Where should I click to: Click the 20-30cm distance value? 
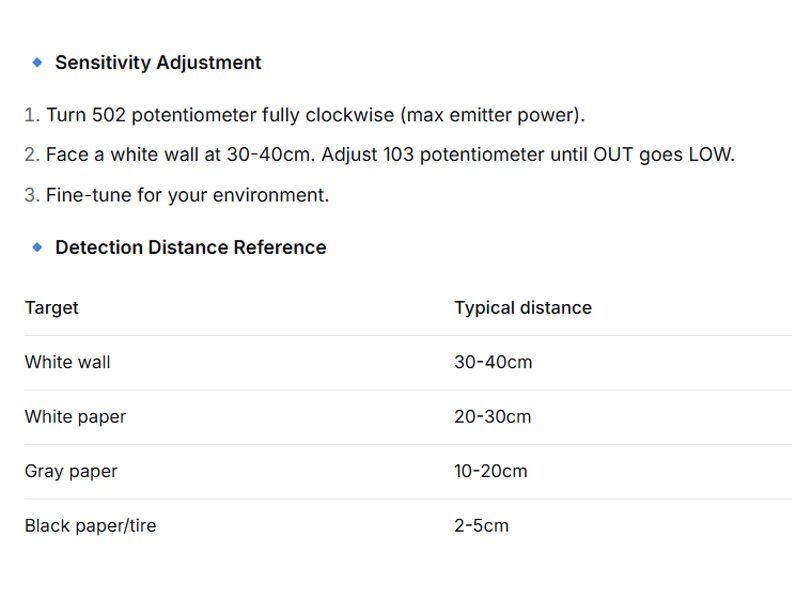[x=492, y=417]
